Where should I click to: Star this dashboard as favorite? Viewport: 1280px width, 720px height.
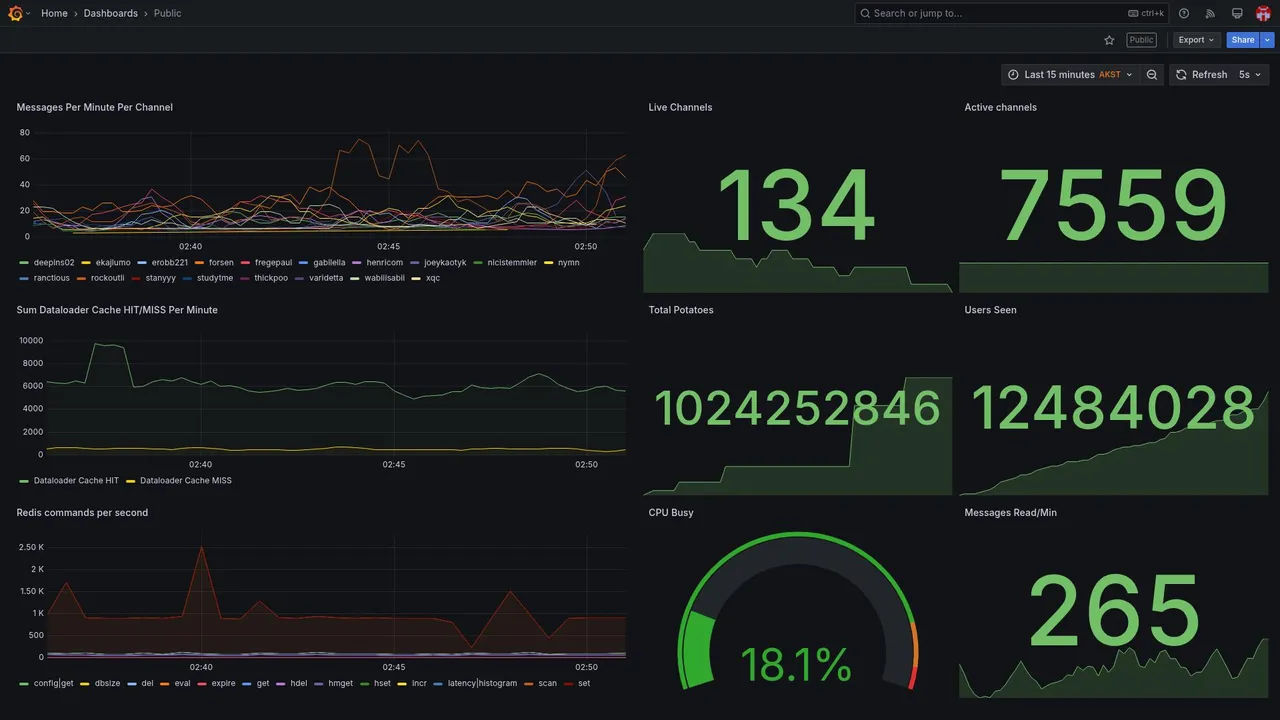point(1109,40)
